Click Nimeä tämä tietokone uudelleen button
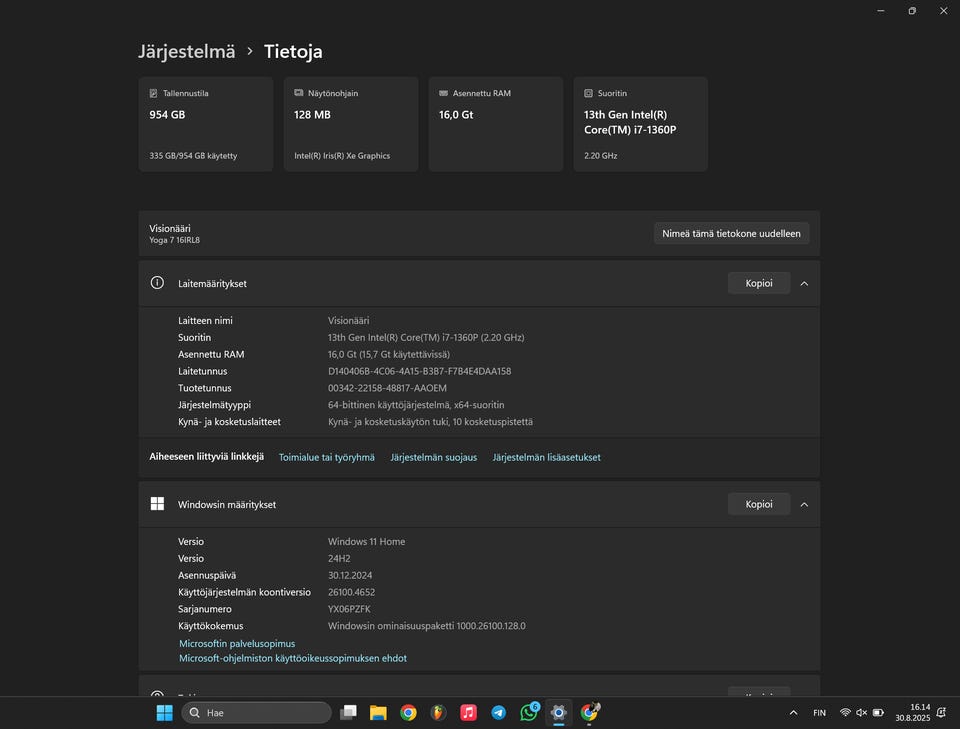960x729 pixels. (x=731, y=233)
